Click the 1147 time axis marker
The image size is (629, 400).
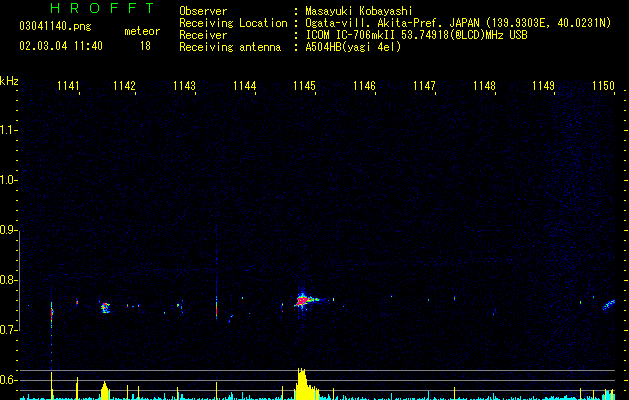(424, 86)
